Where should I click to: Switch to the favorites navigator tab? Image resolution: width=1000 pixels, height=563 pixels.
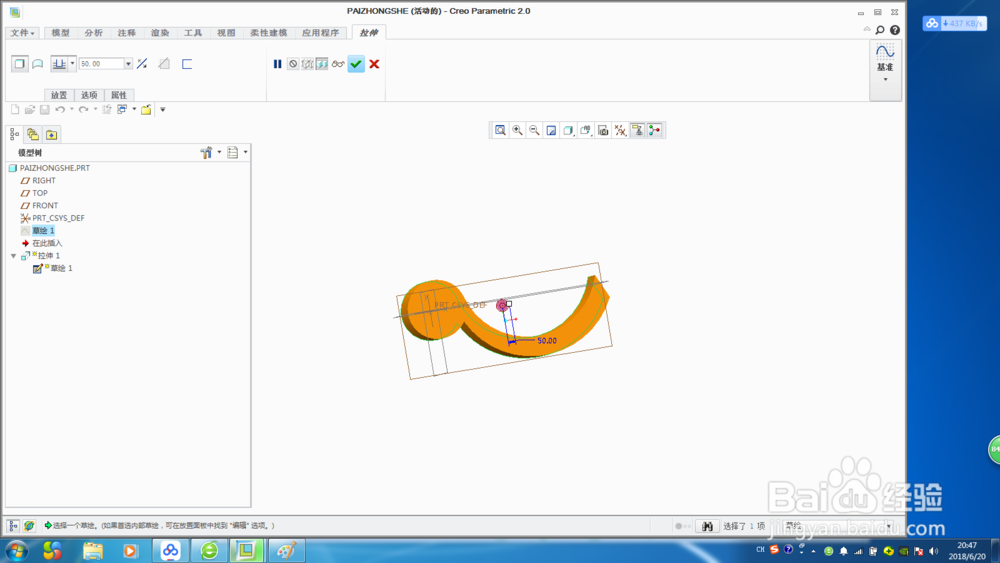(x=52, y=135)
